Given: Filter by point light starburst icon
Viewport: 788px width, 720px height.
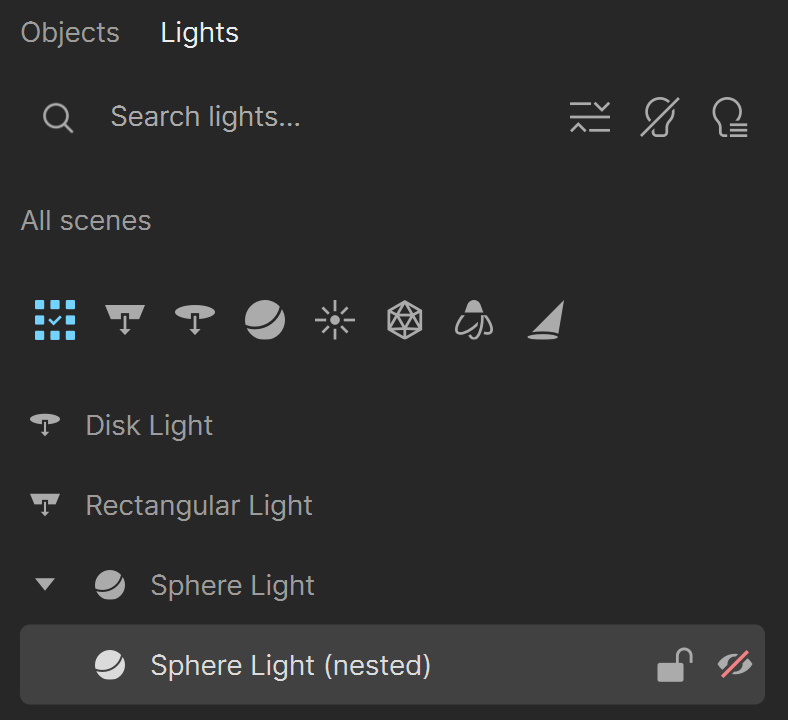Looking at the screenshot, I should (x=335, y=320).
